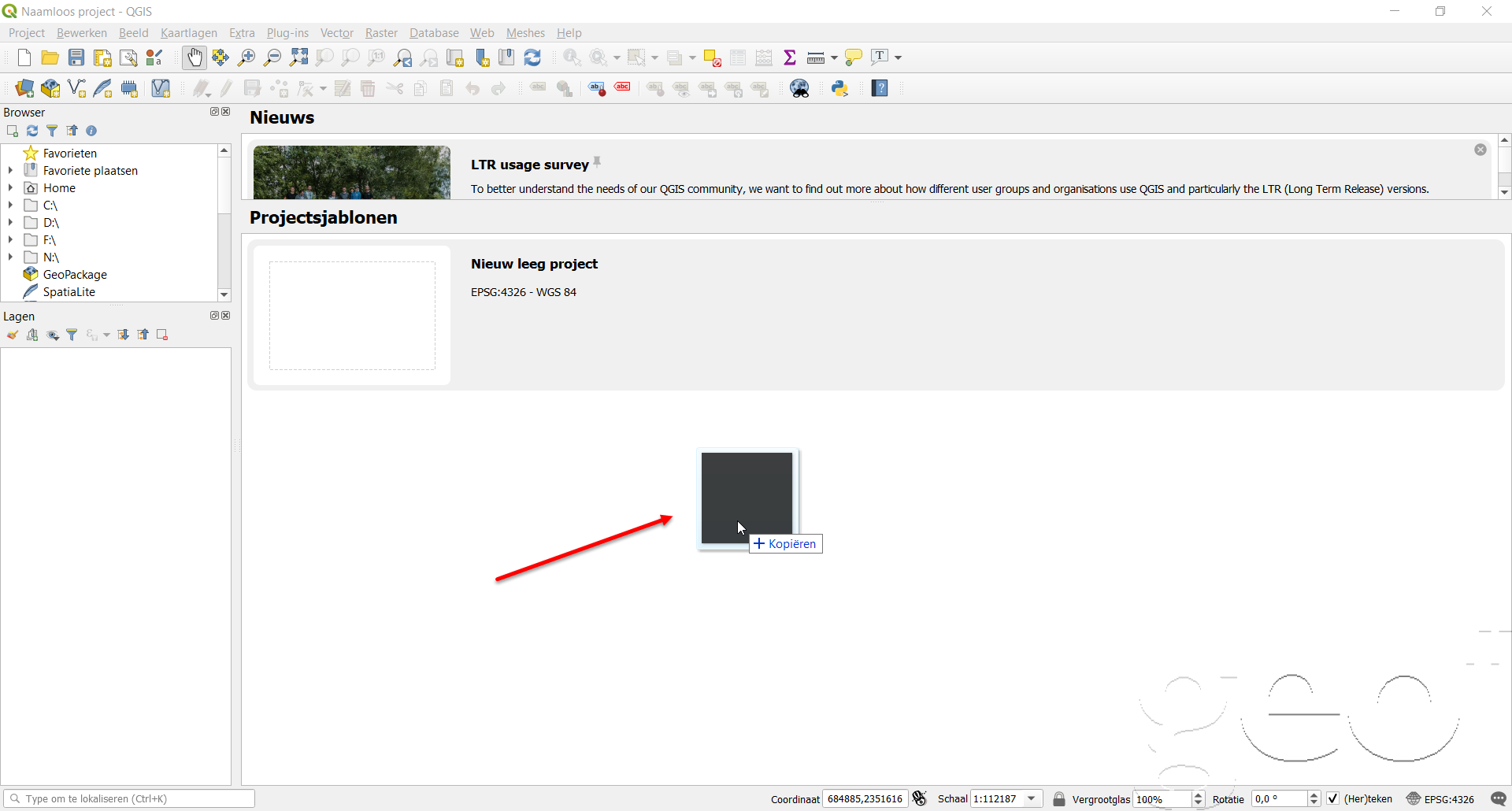Viewport: 1512px width, 811px height.
Task: Open the MetaSearch catalog globe icon
Action: 800,88
